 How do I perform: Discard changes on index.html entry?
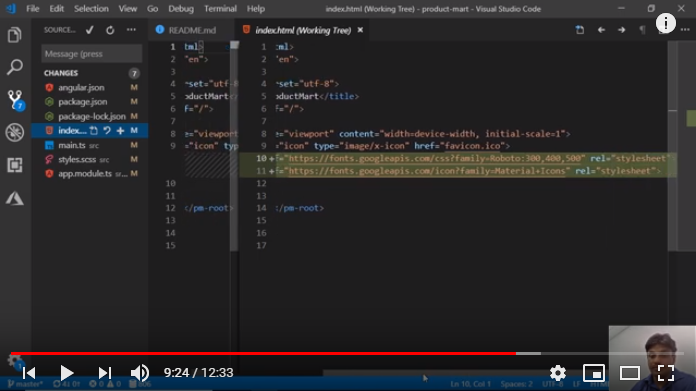click(107, 130)
